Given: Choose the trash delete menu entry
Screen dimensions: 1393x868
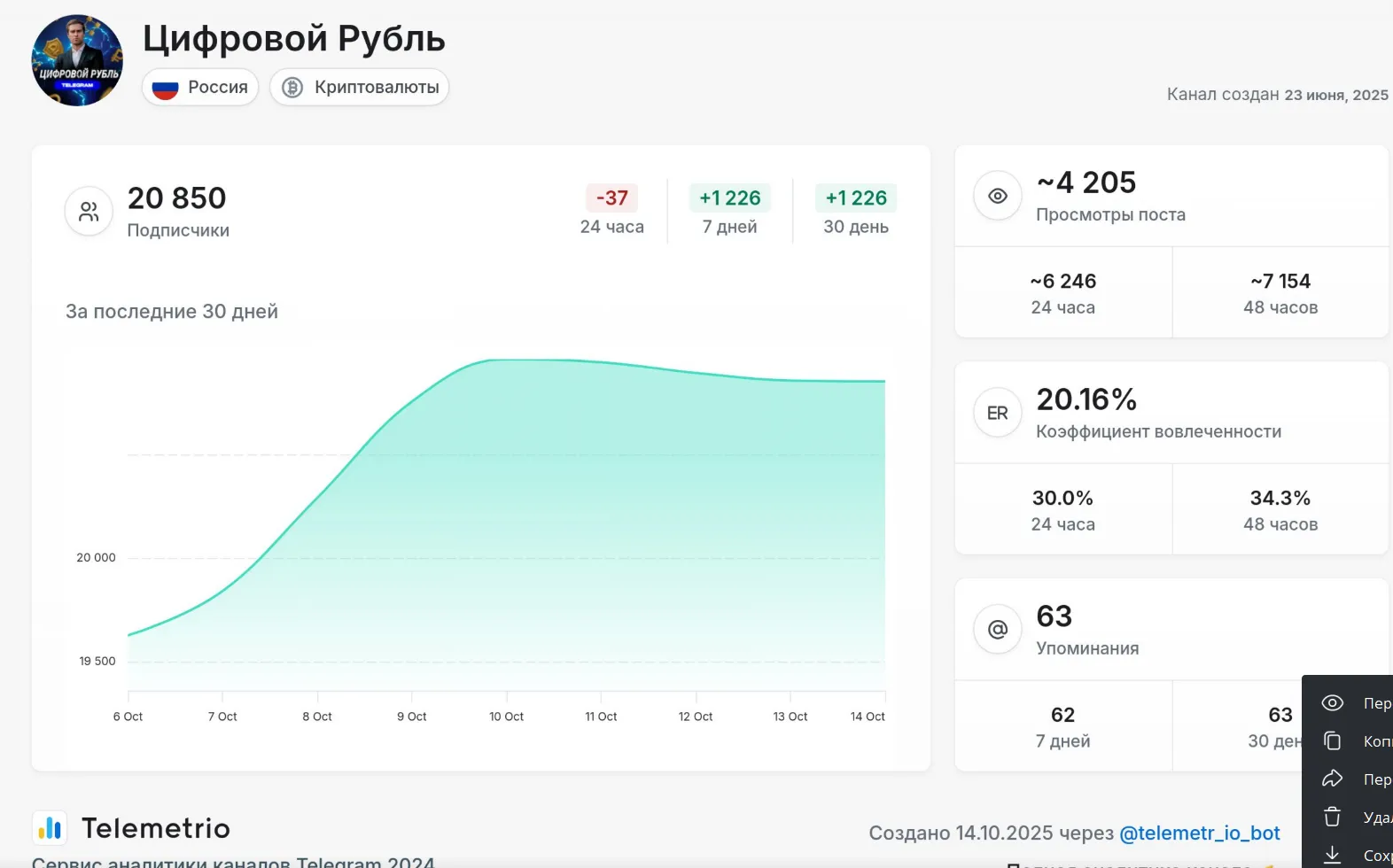Looking at the screenshot, I should point(1347,818).
